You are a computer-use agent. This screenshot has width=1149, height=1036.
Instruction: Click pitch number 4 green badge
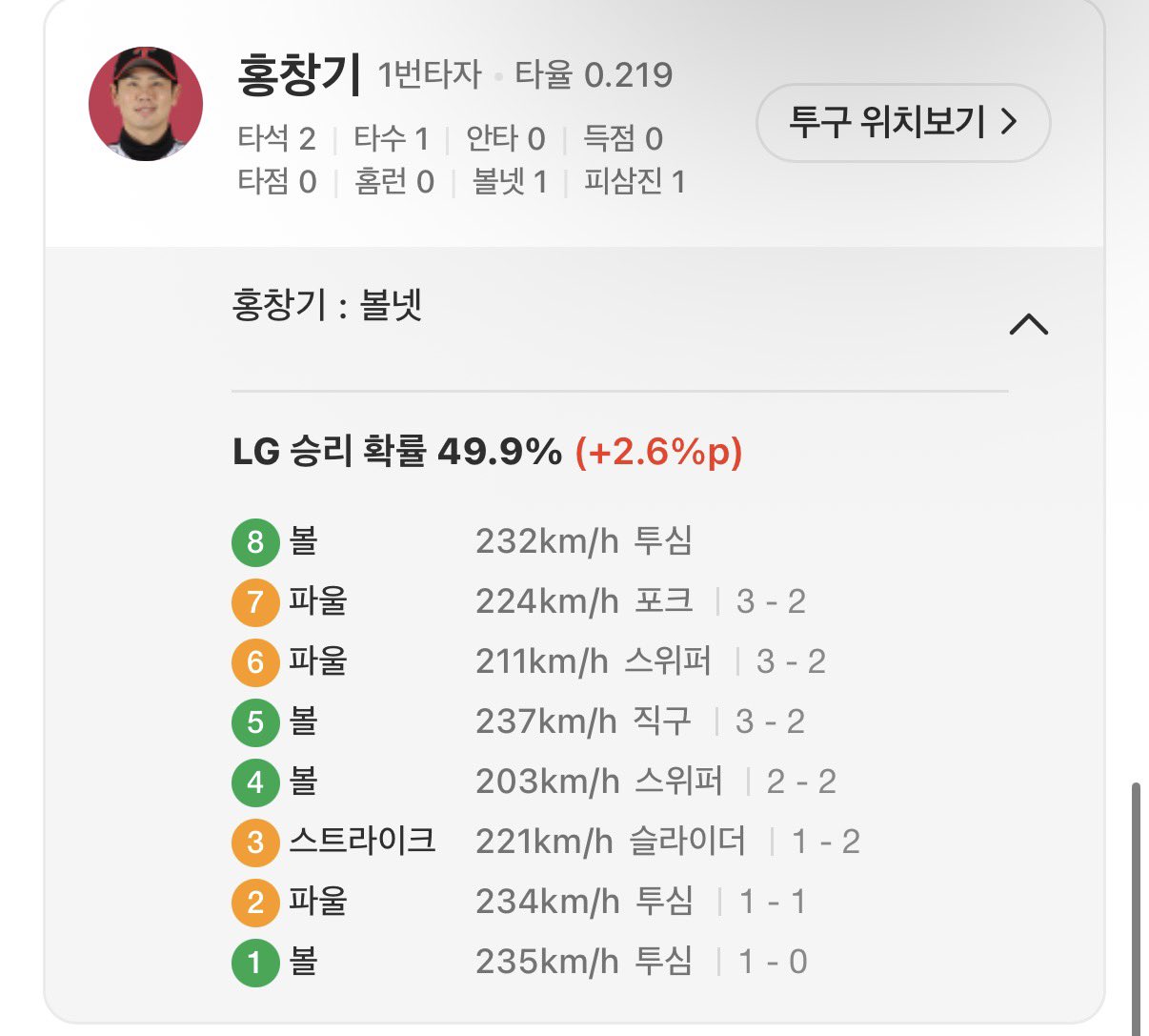click(254, 782)
